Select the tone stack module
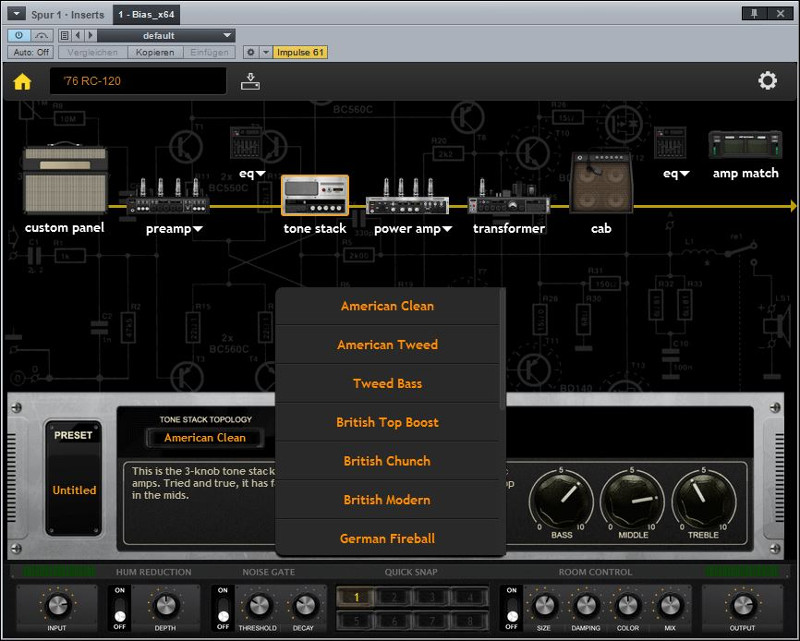800x641 pixels. pos(315,195)
